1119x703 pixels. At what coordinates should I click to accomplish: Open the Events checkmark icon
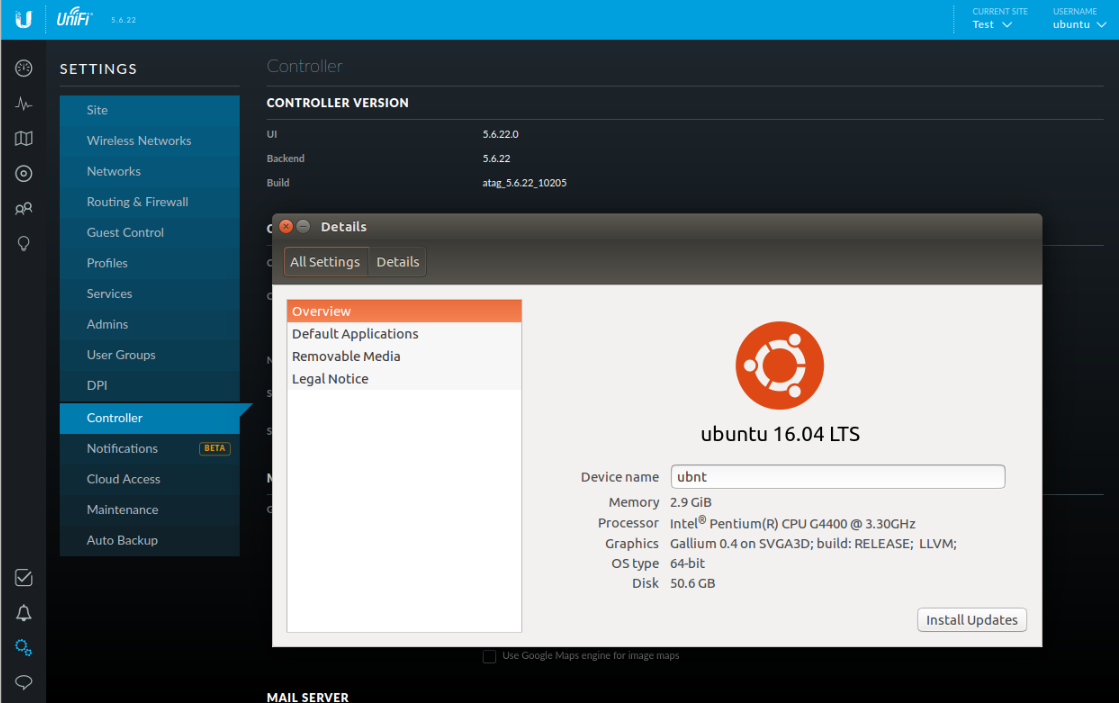24,577
